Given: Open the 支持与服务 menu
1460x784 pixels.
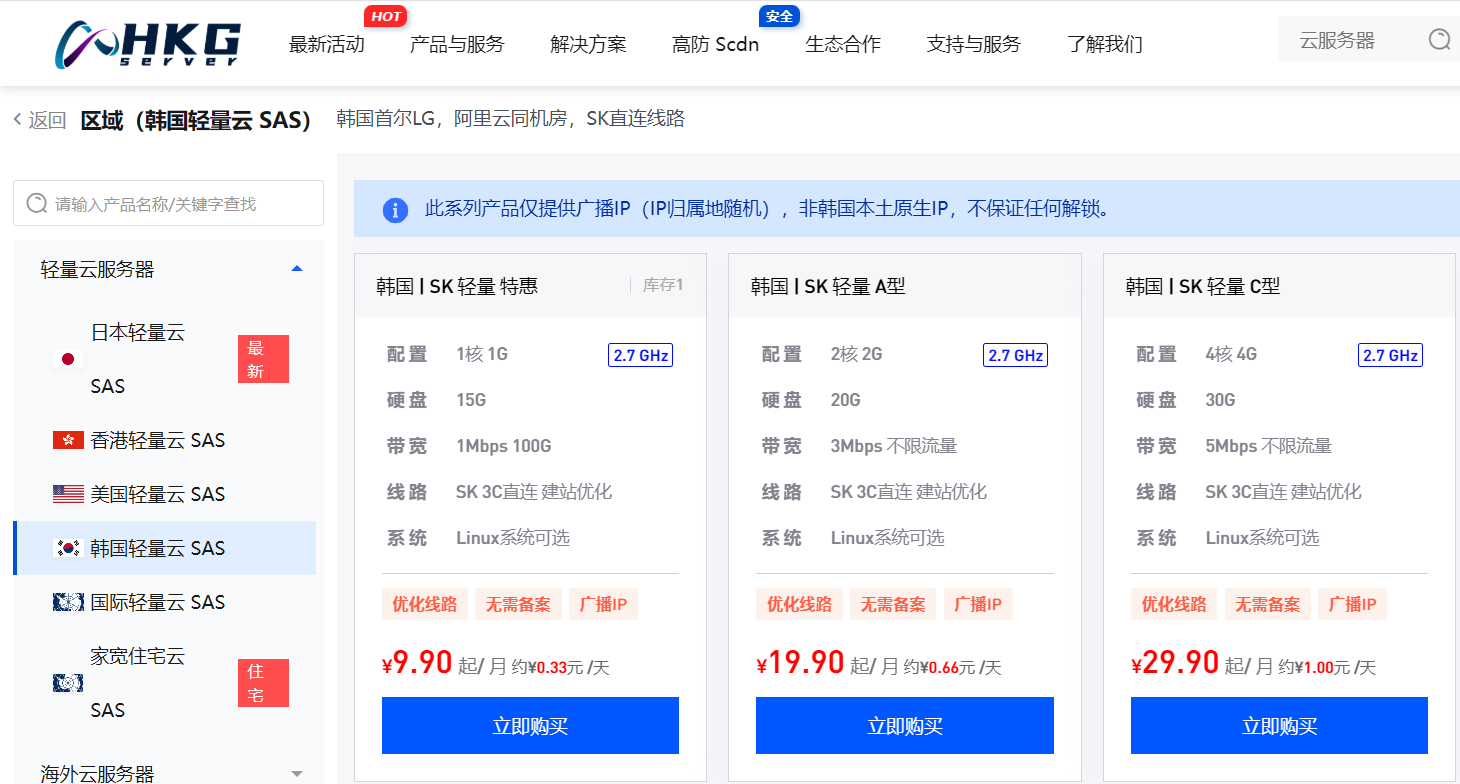Looking at the screenshot, I should 974,44.
